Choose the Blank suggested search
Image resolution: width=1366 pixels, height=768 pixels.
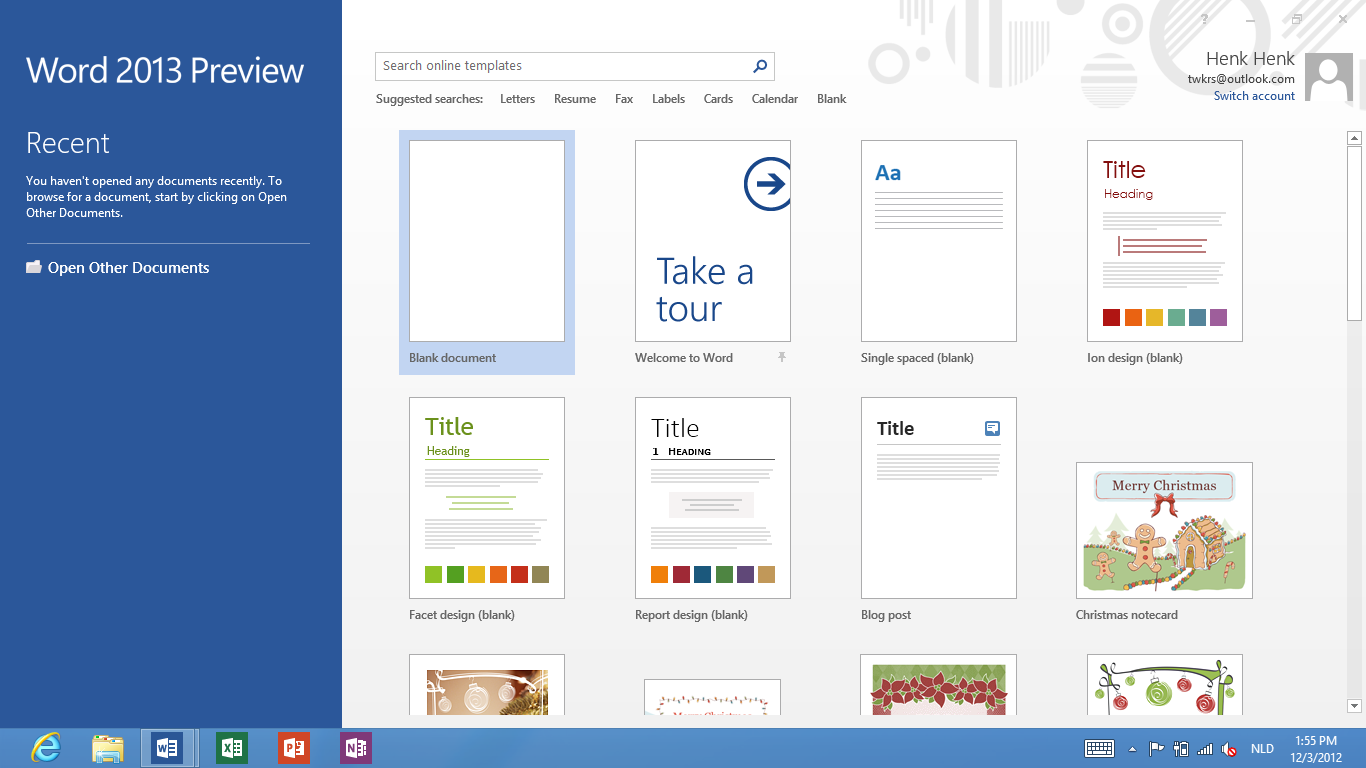click(x=831, y=99)
